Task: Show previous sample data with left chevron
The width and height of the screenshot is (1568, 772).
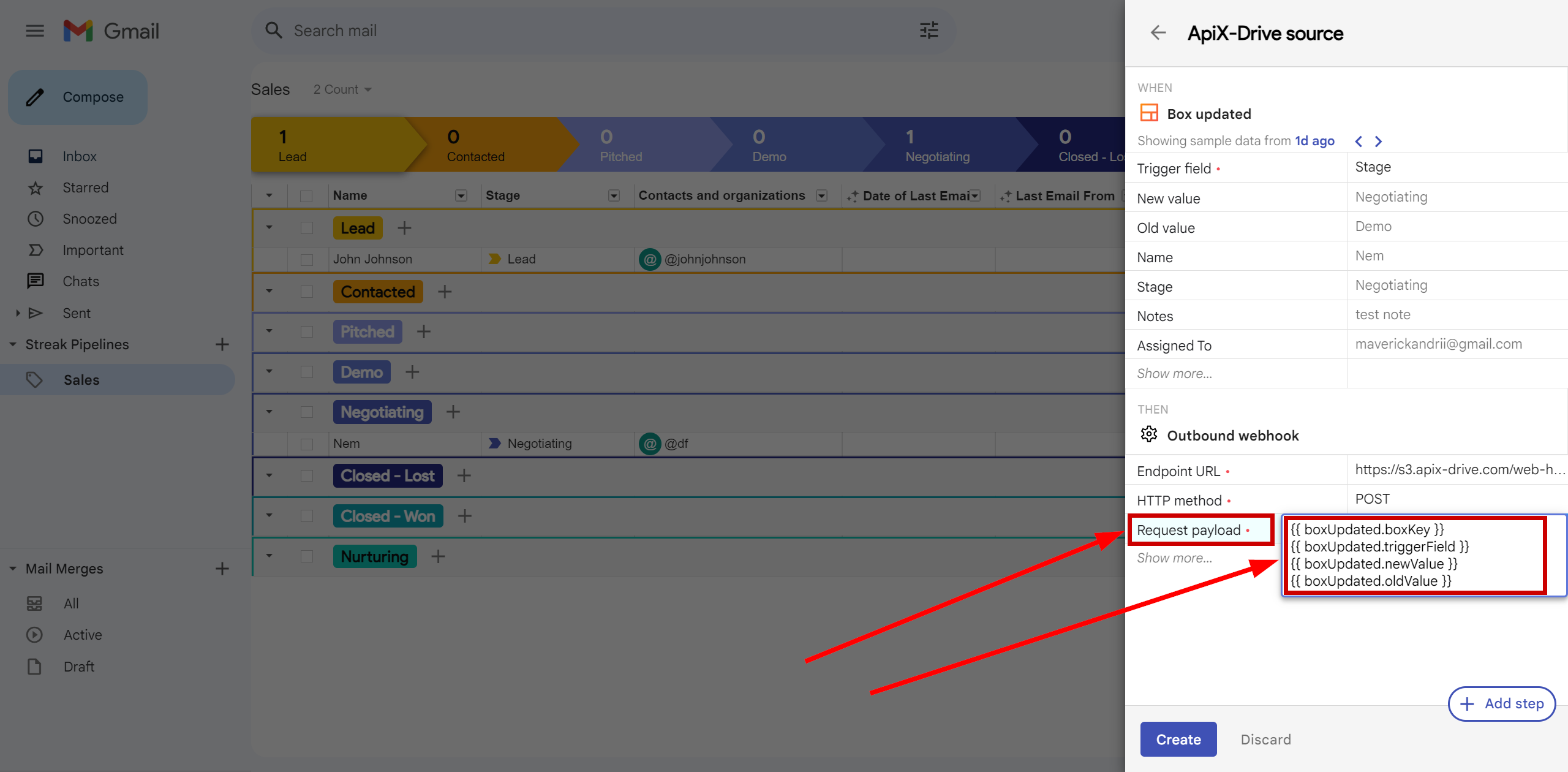Action: tap(1359, 142)
